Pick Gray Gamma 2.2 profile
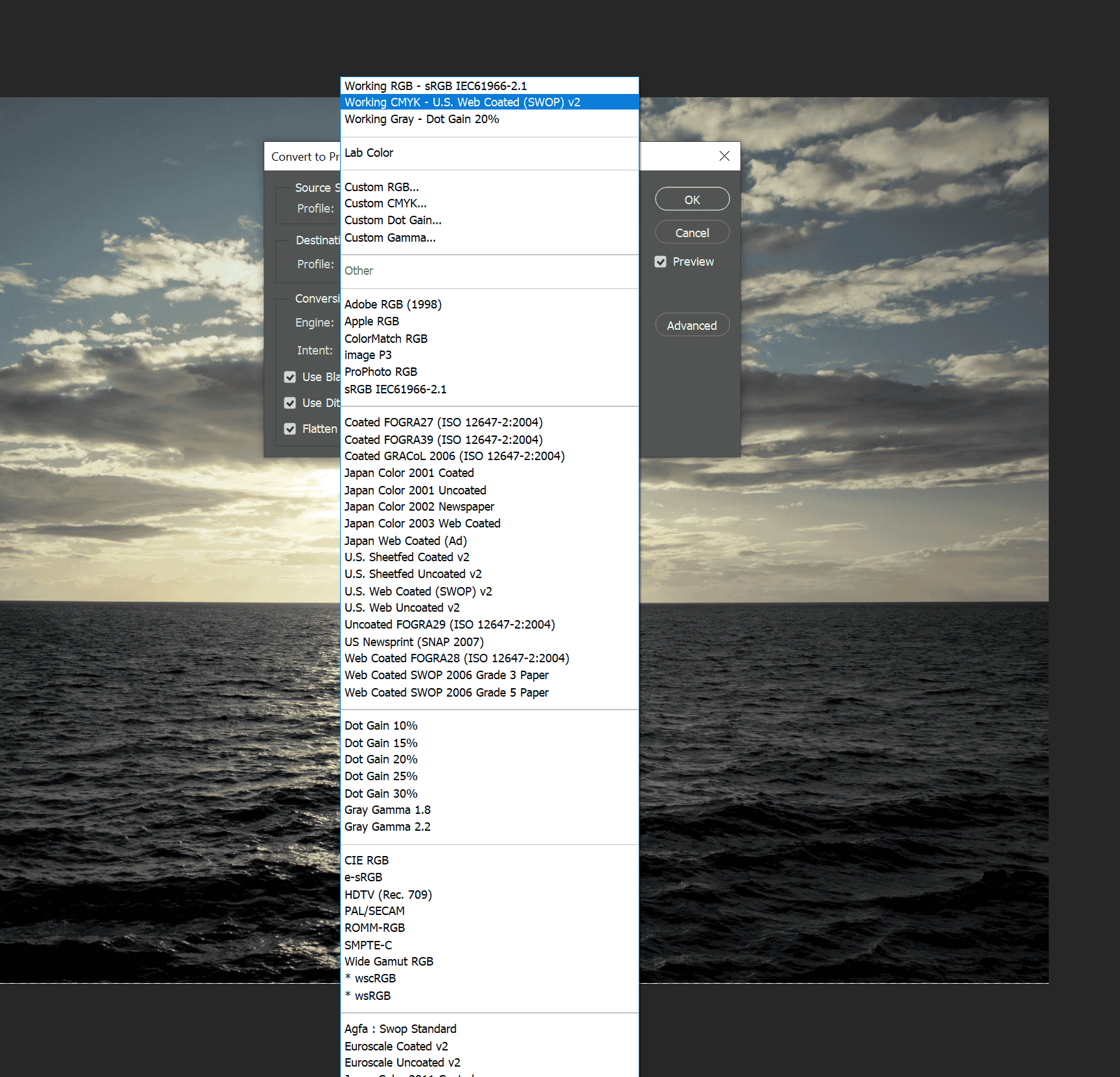This screenshot has width=1120, height=1077. pyautogui.click(x=387, y=827)
